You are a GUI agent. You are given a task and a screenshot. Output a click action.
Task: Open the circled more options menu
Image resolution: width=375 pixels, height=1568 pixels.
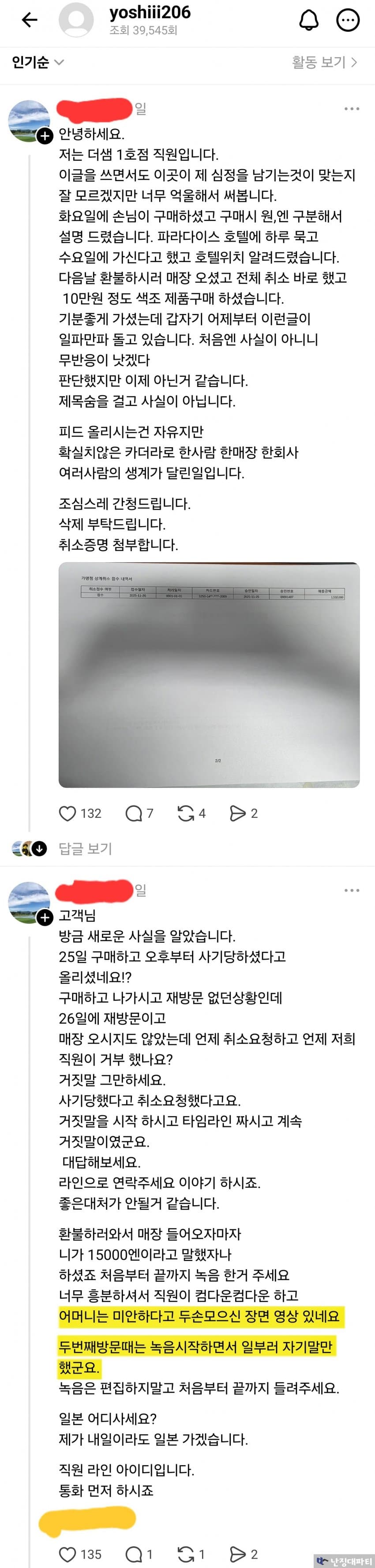[348, 20]
